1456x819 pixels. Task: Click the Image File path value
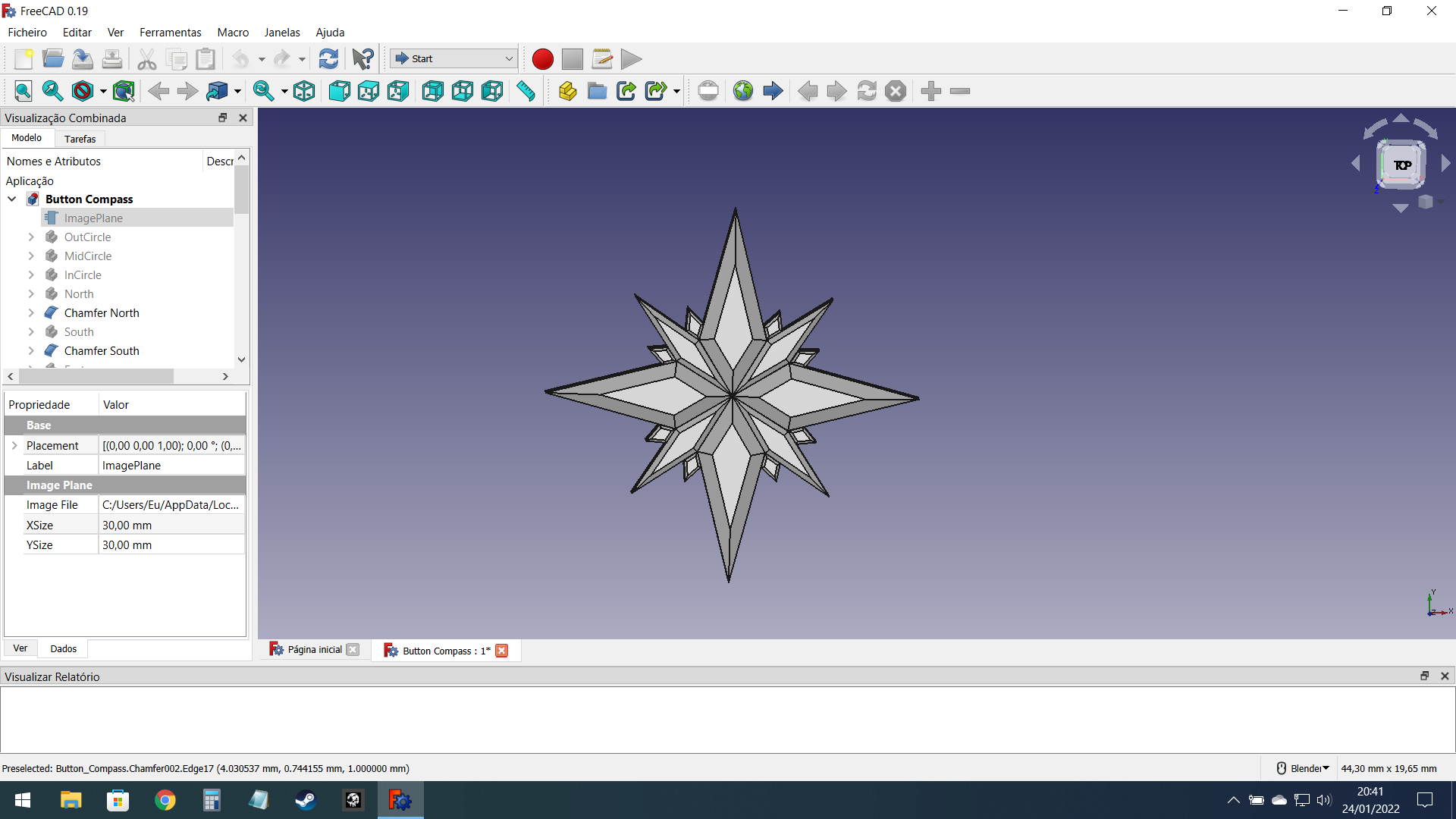[171, 504]
